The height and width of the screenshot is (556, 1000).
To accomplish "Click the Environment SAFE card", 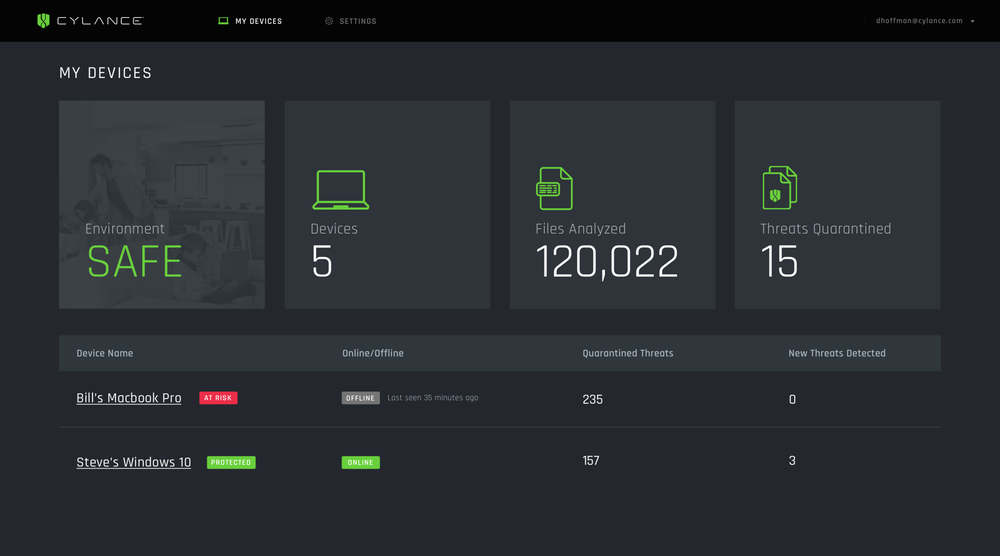I will [161, 205].
